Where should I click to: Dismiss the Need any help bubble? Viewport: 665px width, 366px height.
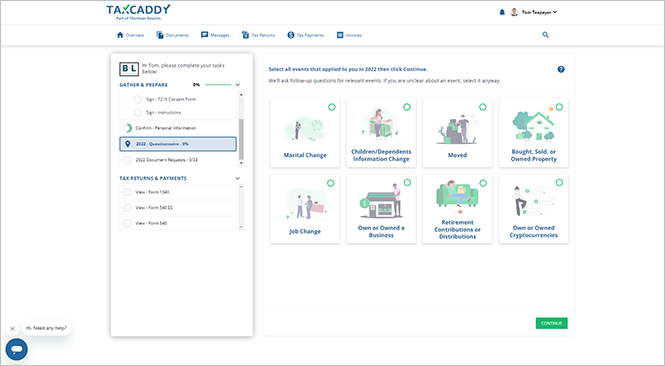pyautogui.click(x=12, y=329)
